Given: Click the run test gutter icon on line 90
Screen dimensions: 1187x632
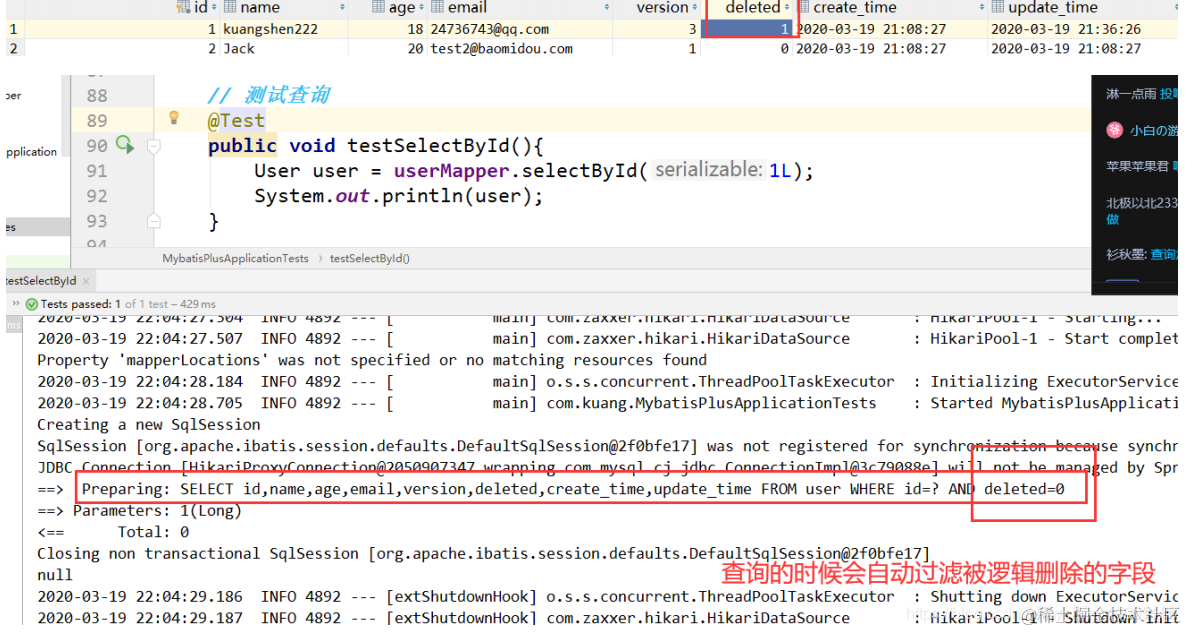Looking at the screenshot, I should (x=125, y=144).
